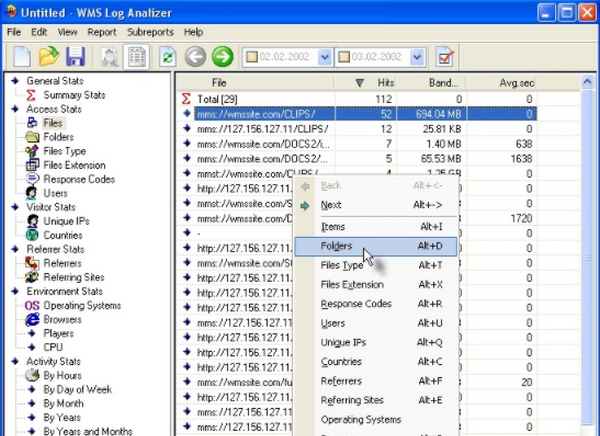Collapse the Access Stats tree node
600x436 pixels.
pyautogui.click(x=14, y=109)
